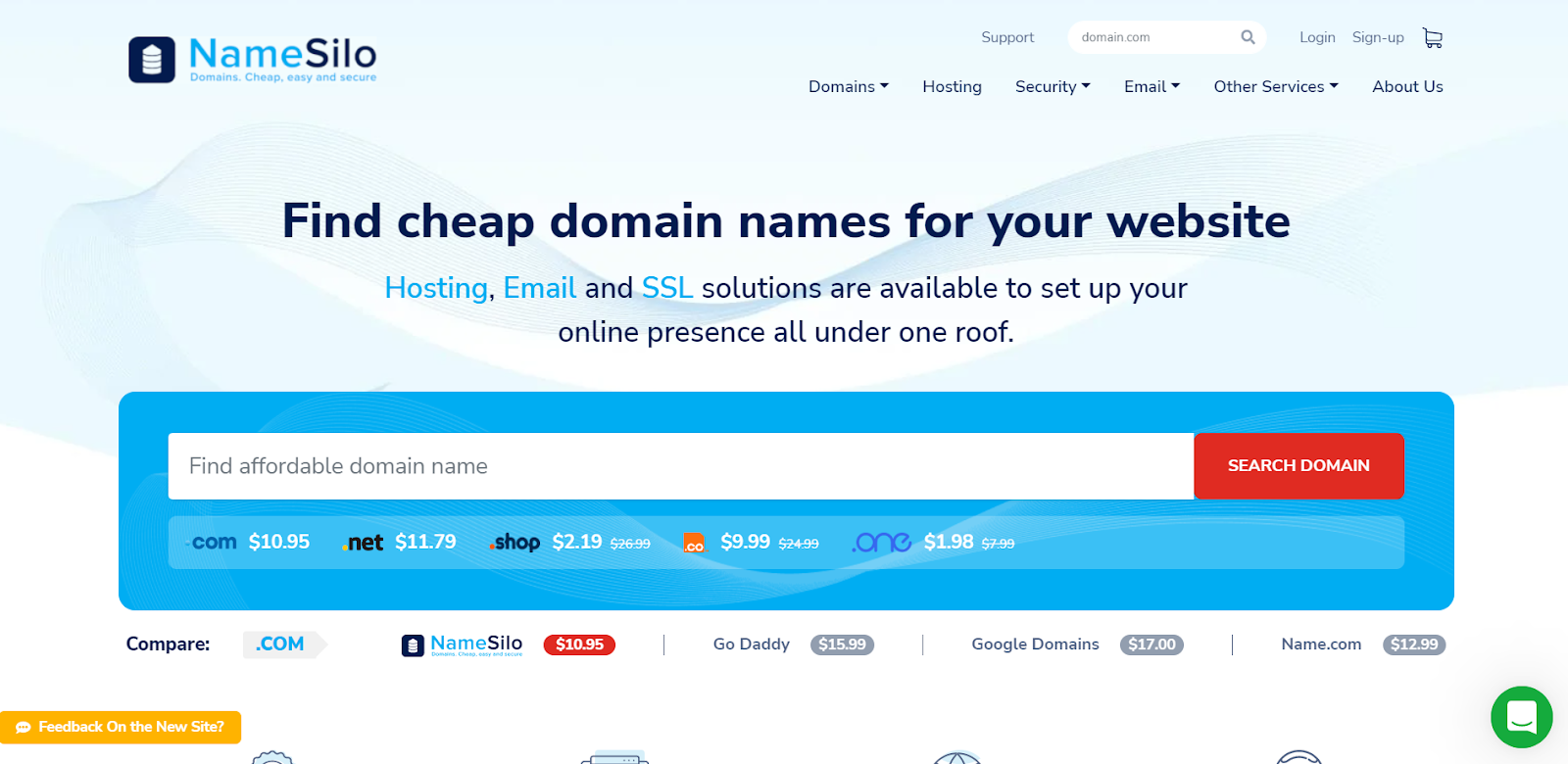
Task: Open the green live chat bubble
Action: coord(1521,717)
